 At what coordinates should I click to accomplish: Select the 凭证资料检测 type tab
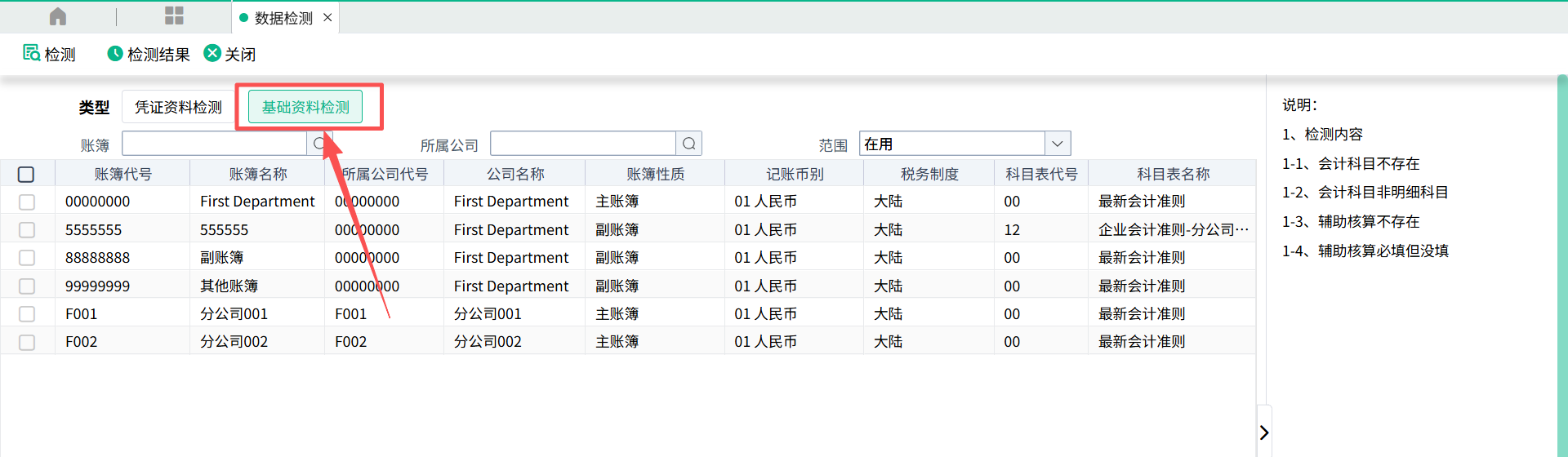178,107
